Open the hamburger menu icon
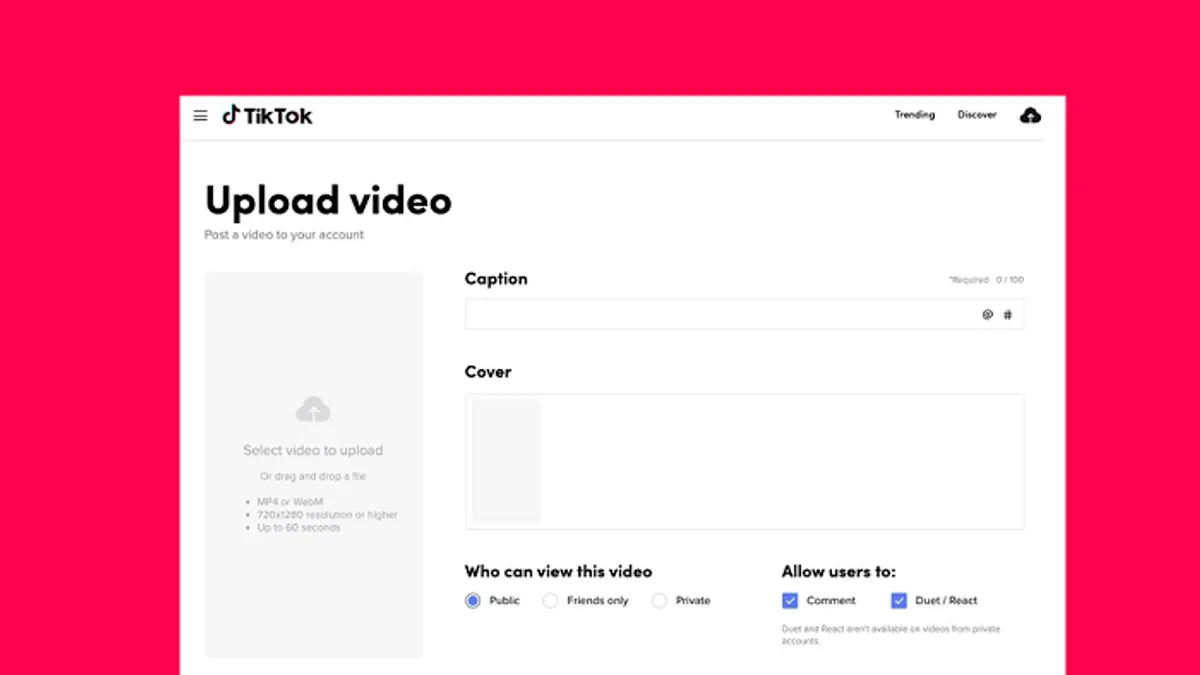1200x675 pixels. [x=200, y=116]
